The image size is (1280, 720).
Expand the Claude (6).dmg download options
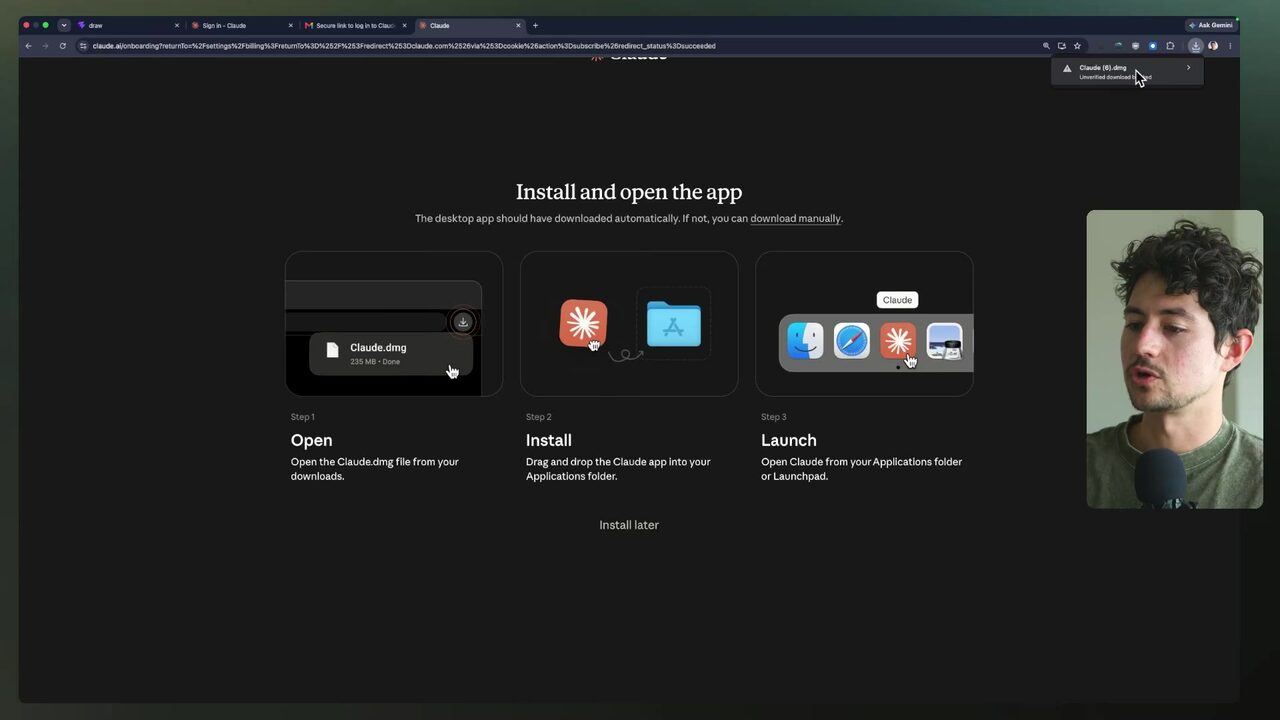[1188, 68]
